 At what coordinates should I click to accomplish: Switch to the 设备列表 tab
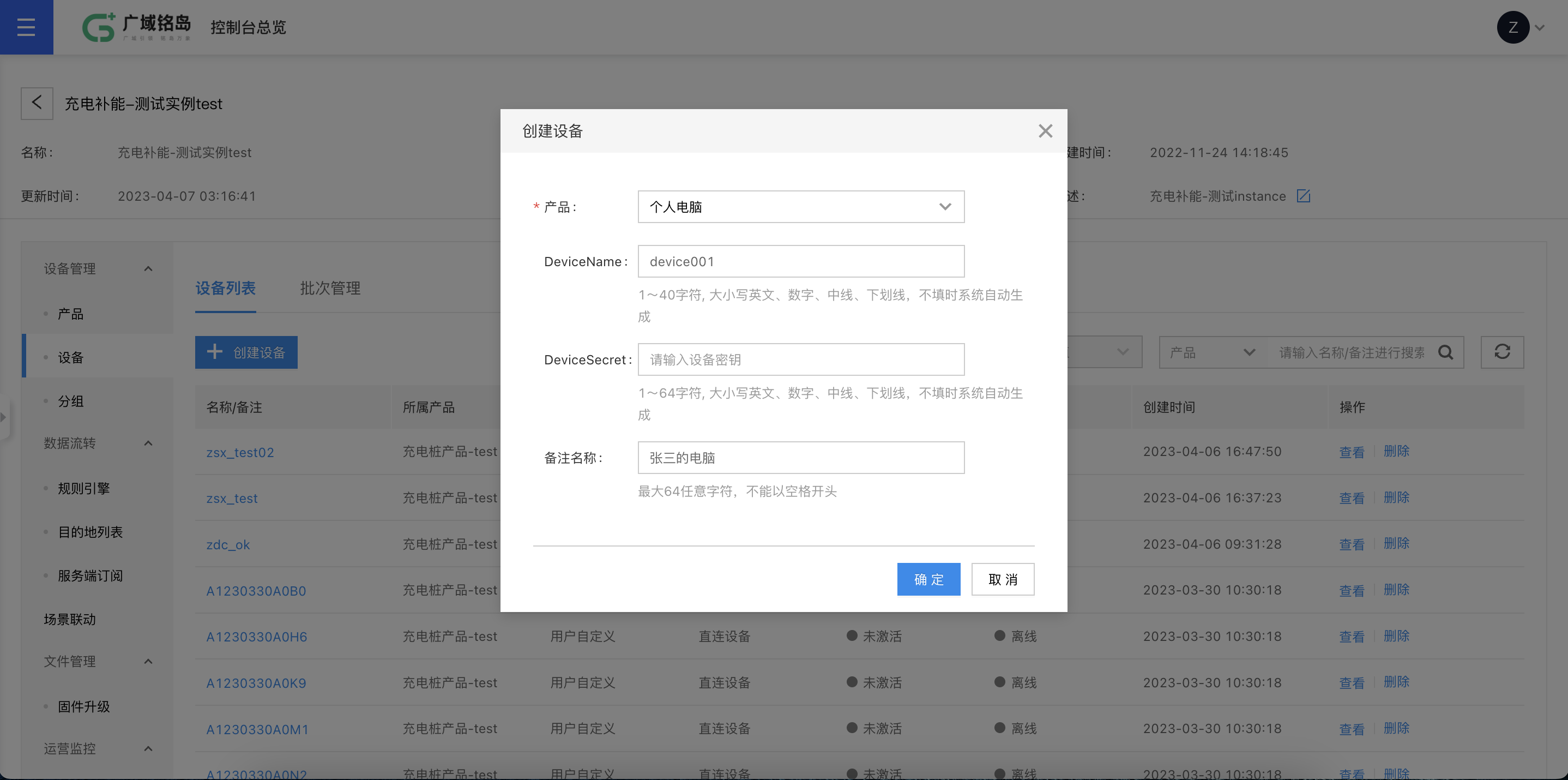tap(225, 288)
